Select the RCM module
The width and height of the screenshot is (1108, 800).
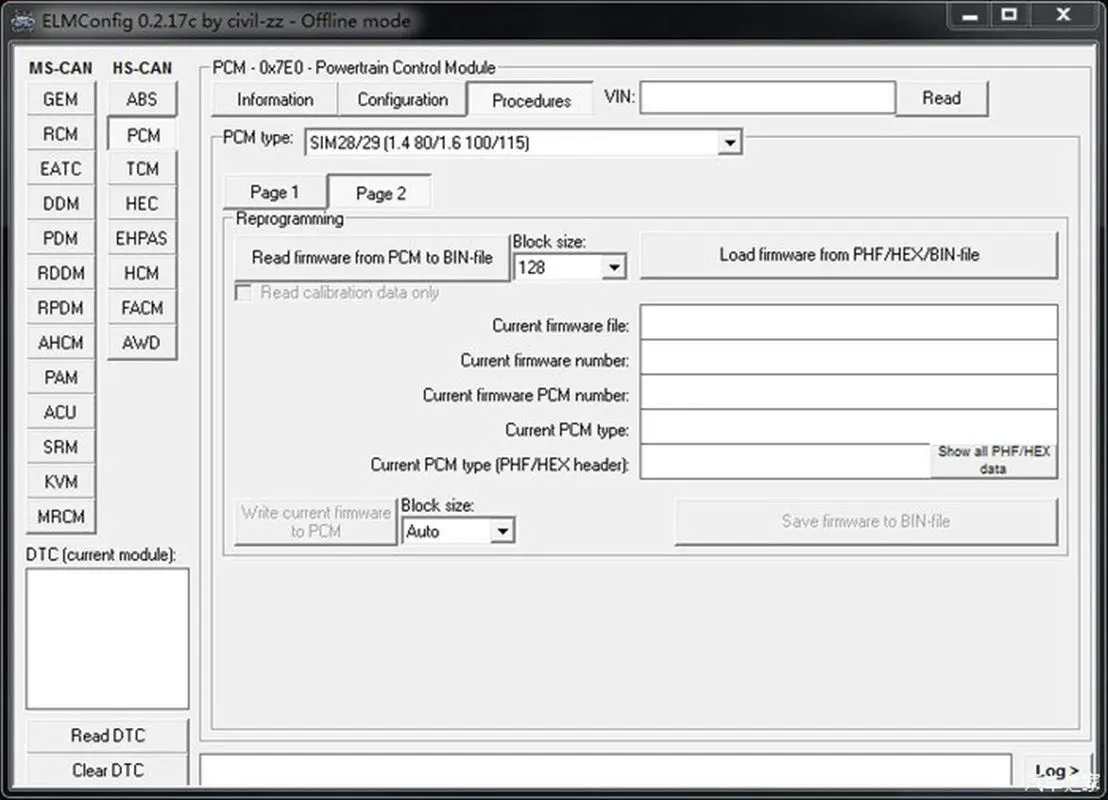click(61, 134)
